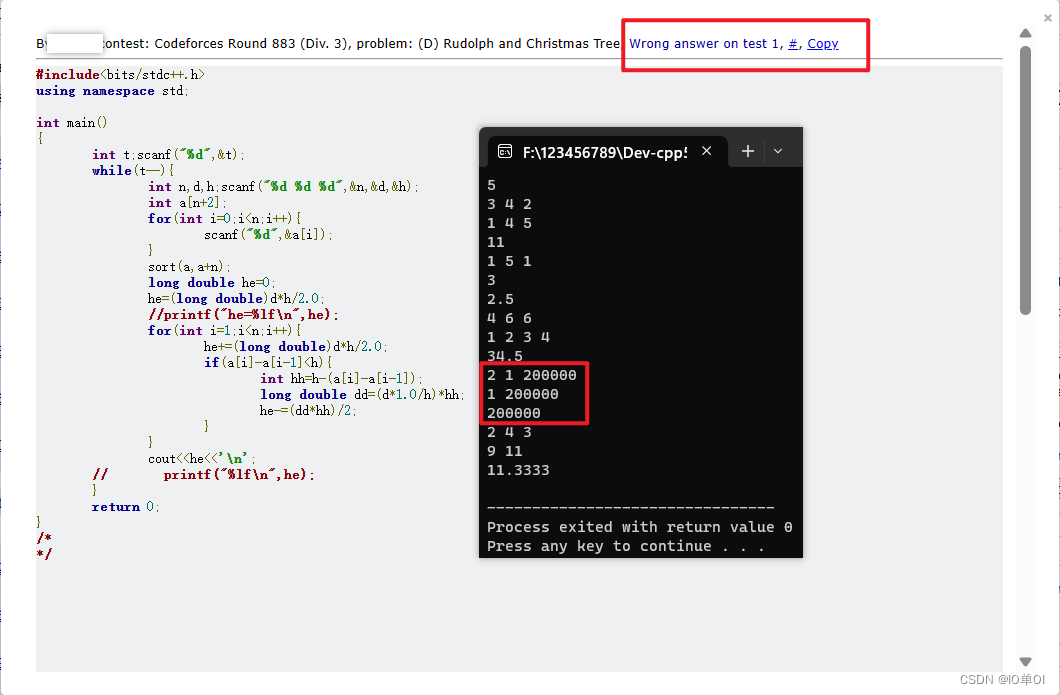The image size is (1060, 695).
Task: Close the overlay with the top-right X
Action: coord(1049,16)
